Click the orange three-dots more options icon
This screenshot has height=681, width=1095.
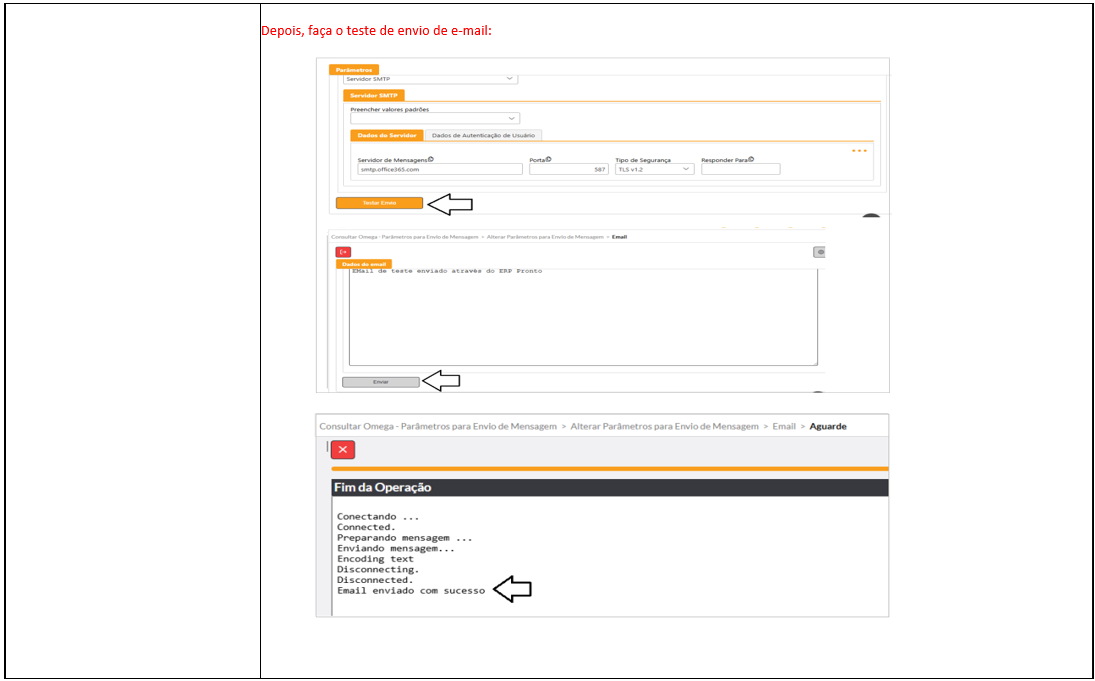(858, 151)
